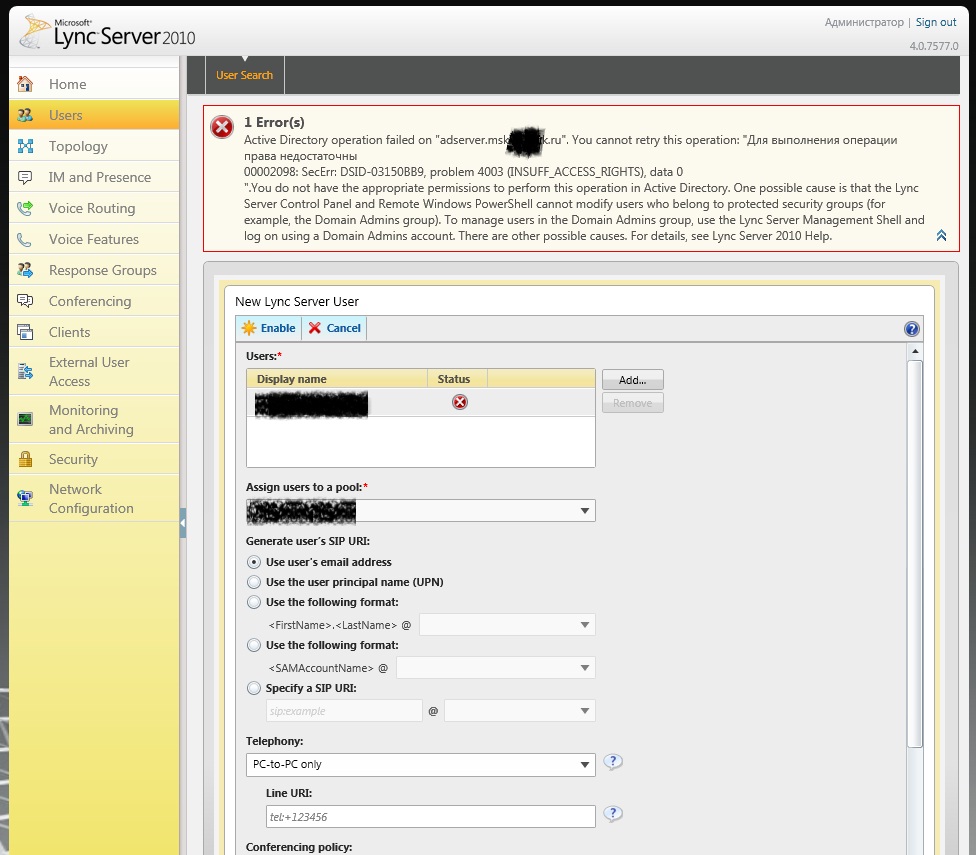Click the Voice Routing phone arrow icon
The image size is (976, 855).
tap(25, 208)
